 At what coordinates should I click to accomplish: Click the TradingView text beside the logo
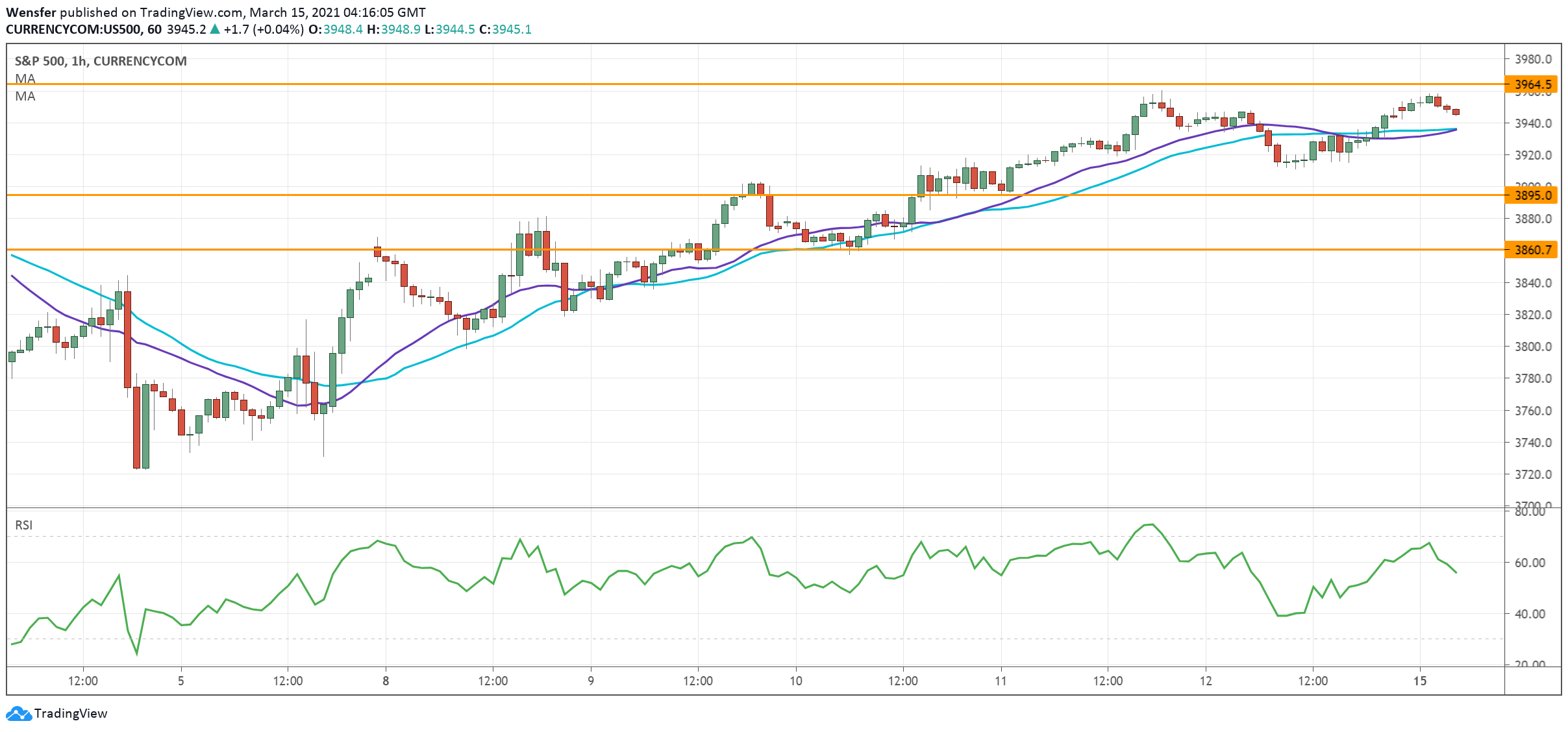(70, 714)
